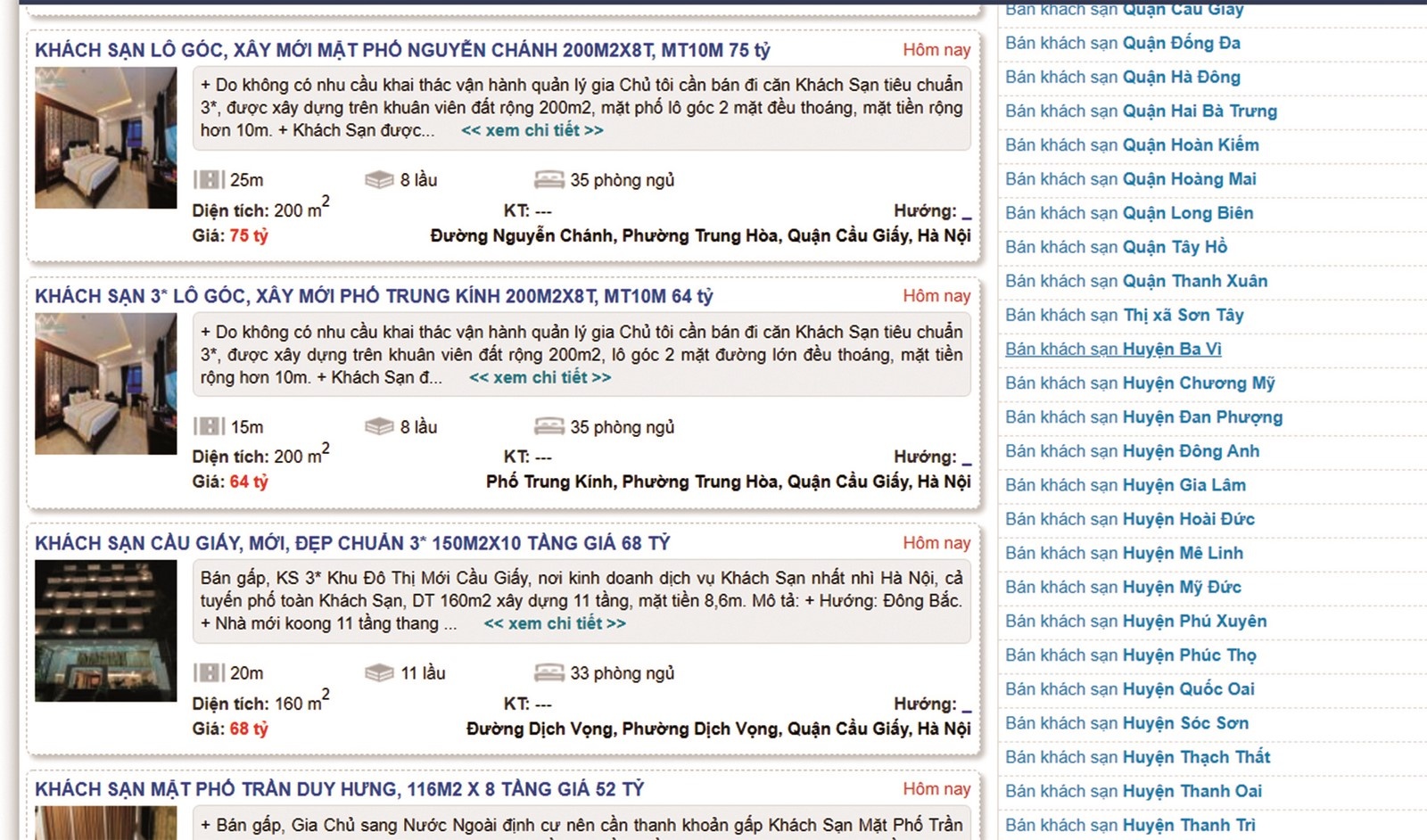Click road-width icon beside 25m in first listing
This screenshot has height=840, width=1427.
pos(209,180)
